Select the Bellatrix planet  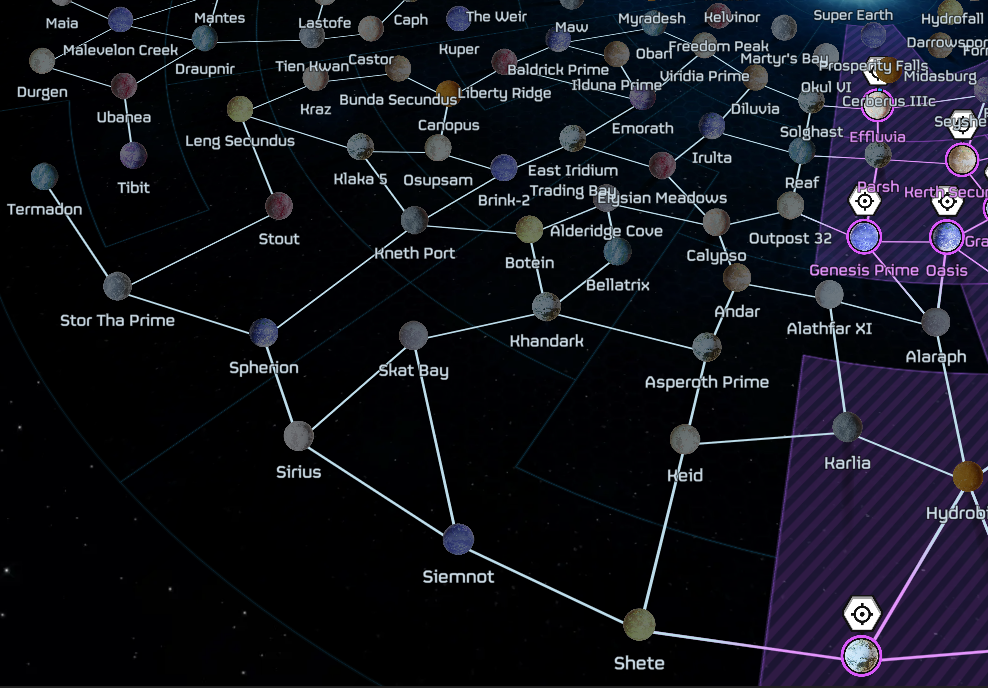click(x=618, y=251)
